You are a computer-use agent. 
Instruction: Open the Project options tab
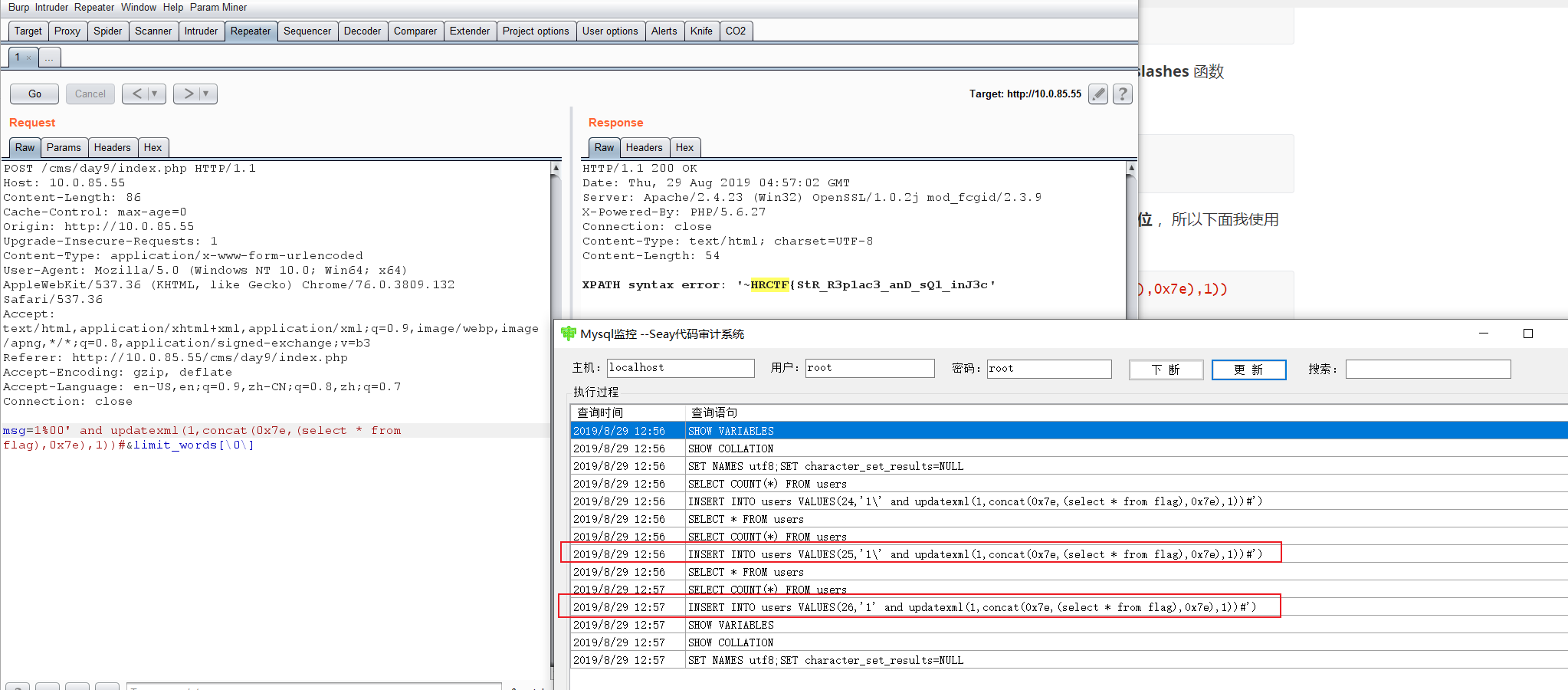[536, 31]
